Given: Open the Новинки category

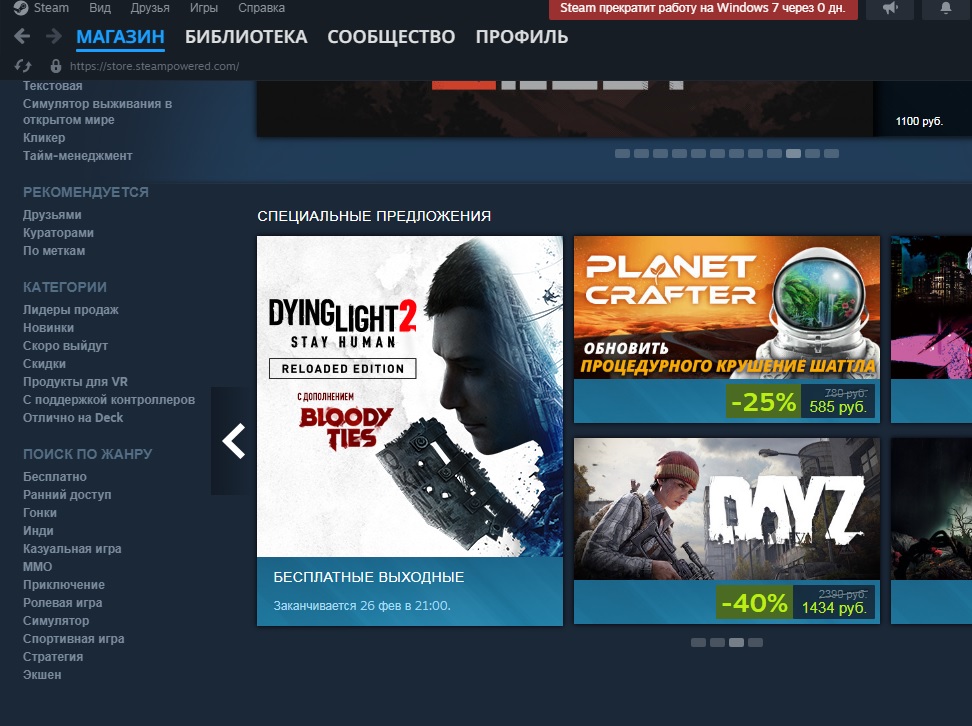Looking at the screenshot, I should pos(48,327).
